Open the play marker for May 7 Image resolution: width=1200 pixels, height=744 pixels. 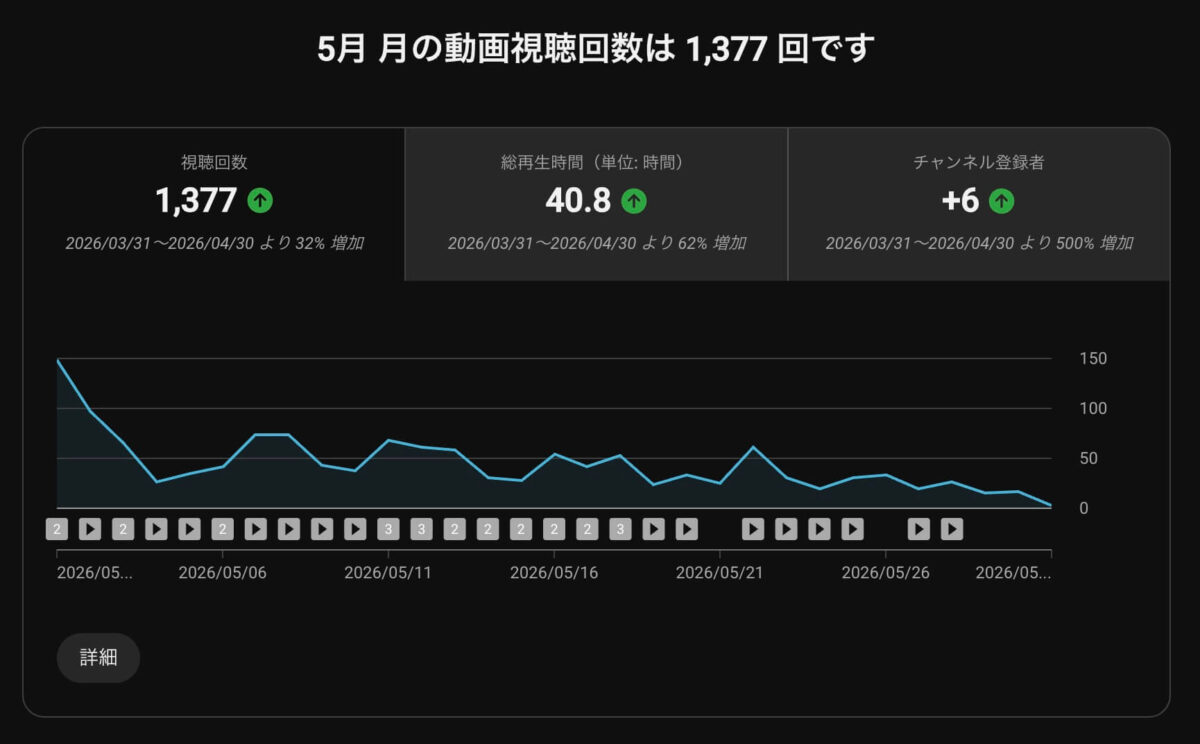pyautogui.click(x=256, y=529)
